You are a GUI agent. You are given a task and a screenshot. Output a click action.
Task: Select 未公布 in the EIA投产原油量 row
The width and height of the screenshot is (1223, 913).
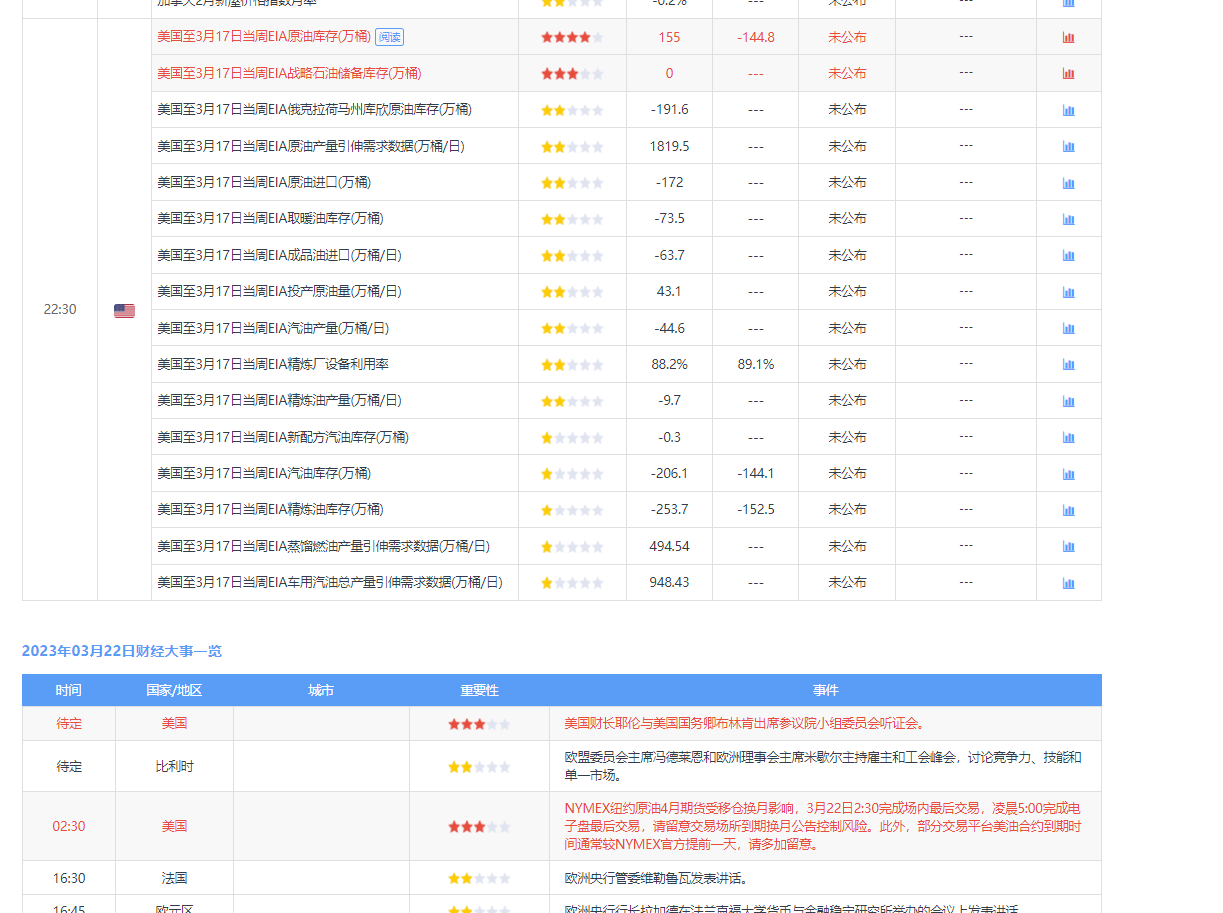[847, 291]
